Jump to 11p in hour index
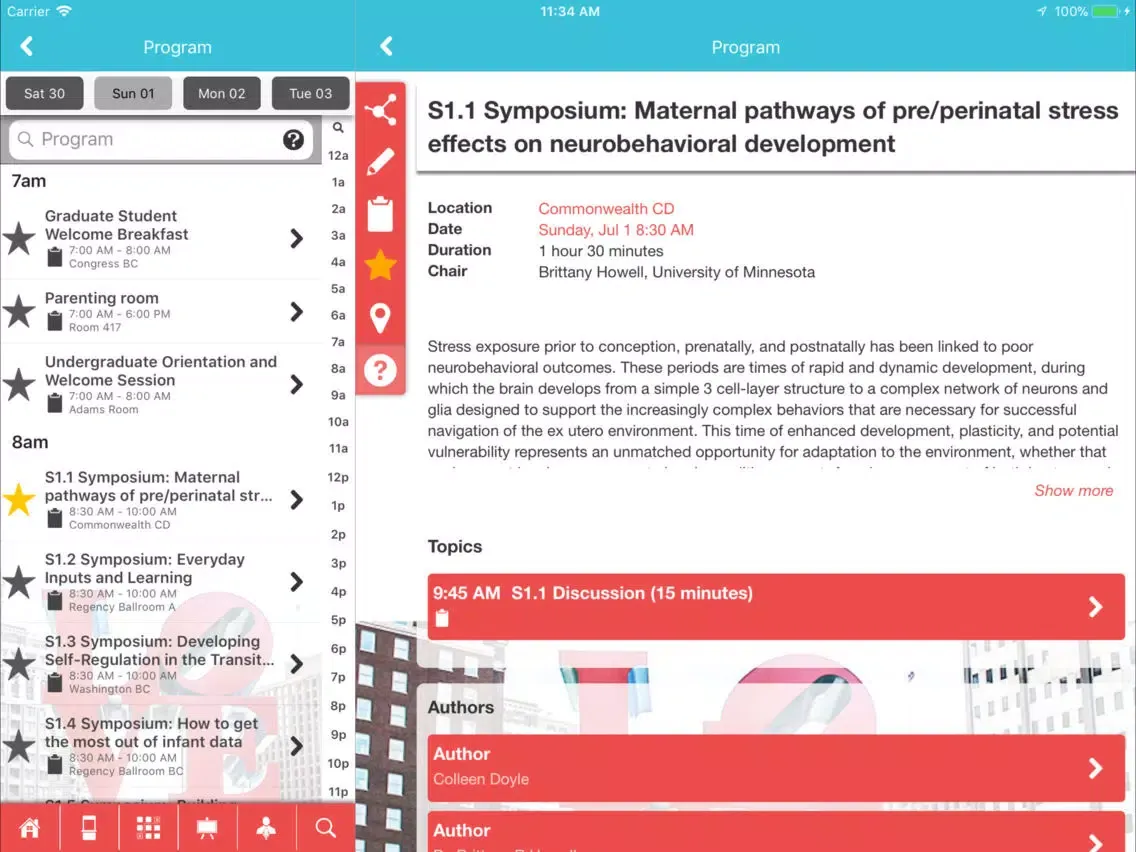This screenshot has height=852, width=1136. click(338, 791)
